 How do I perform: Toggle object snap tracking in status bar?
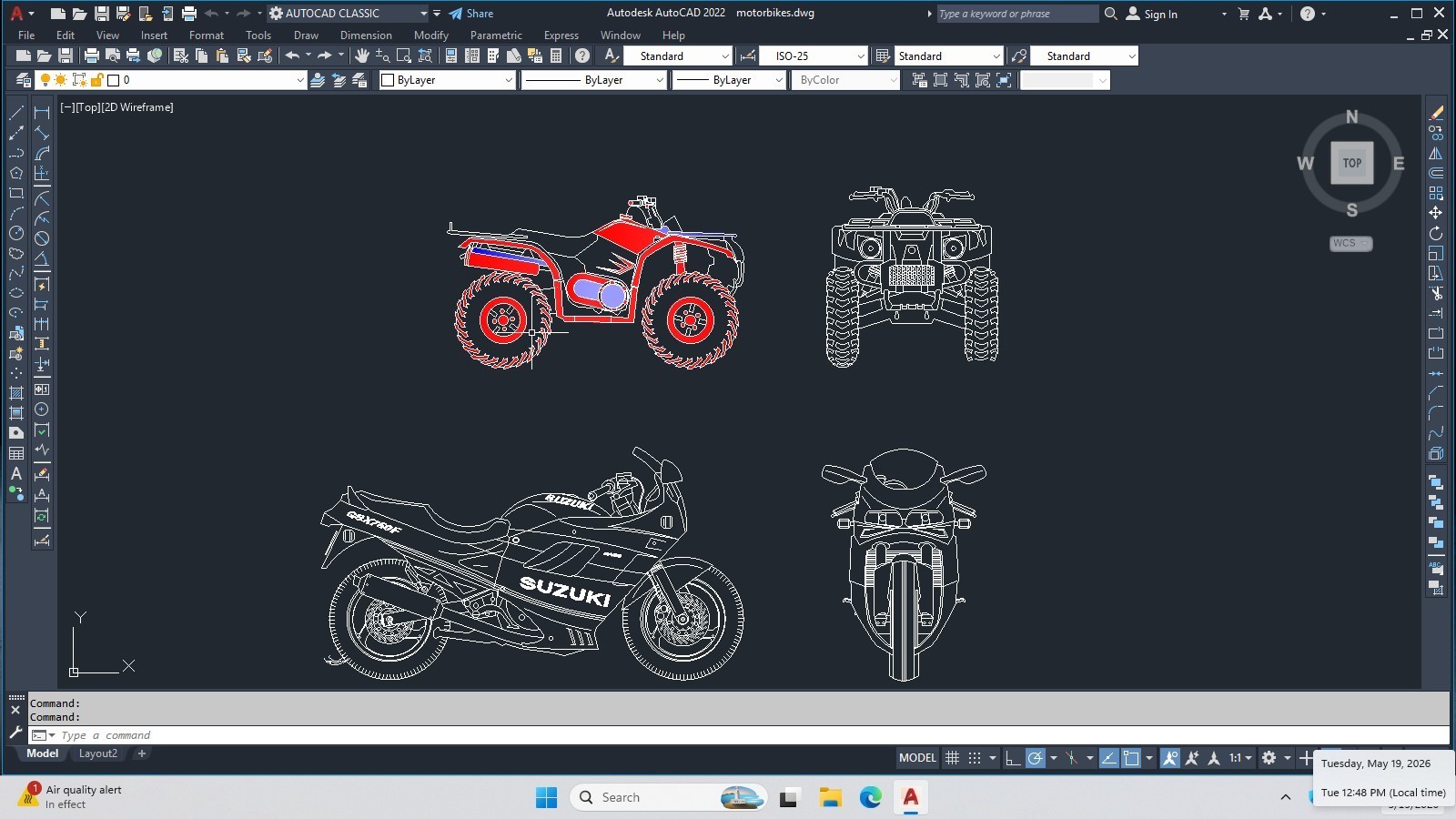pos(1108,758)
